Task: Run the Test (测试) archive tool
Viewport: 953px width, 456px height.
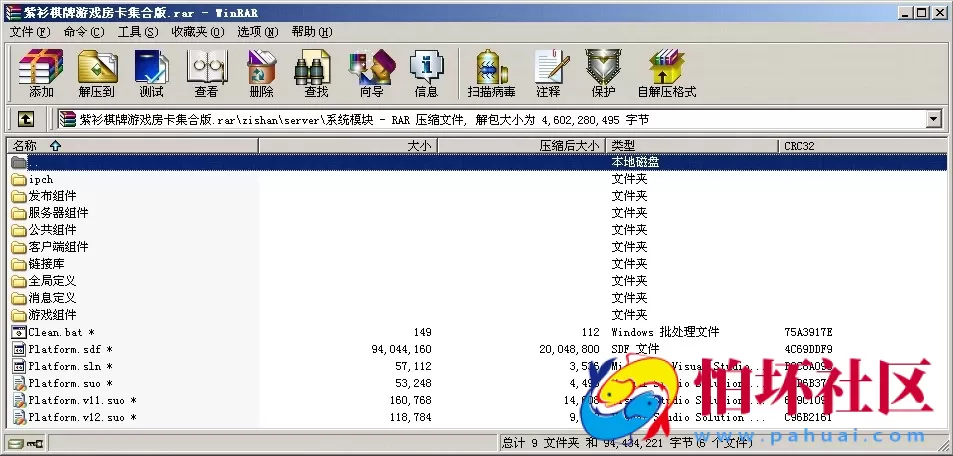Action: pyautogui.click(x=151, y=74)
